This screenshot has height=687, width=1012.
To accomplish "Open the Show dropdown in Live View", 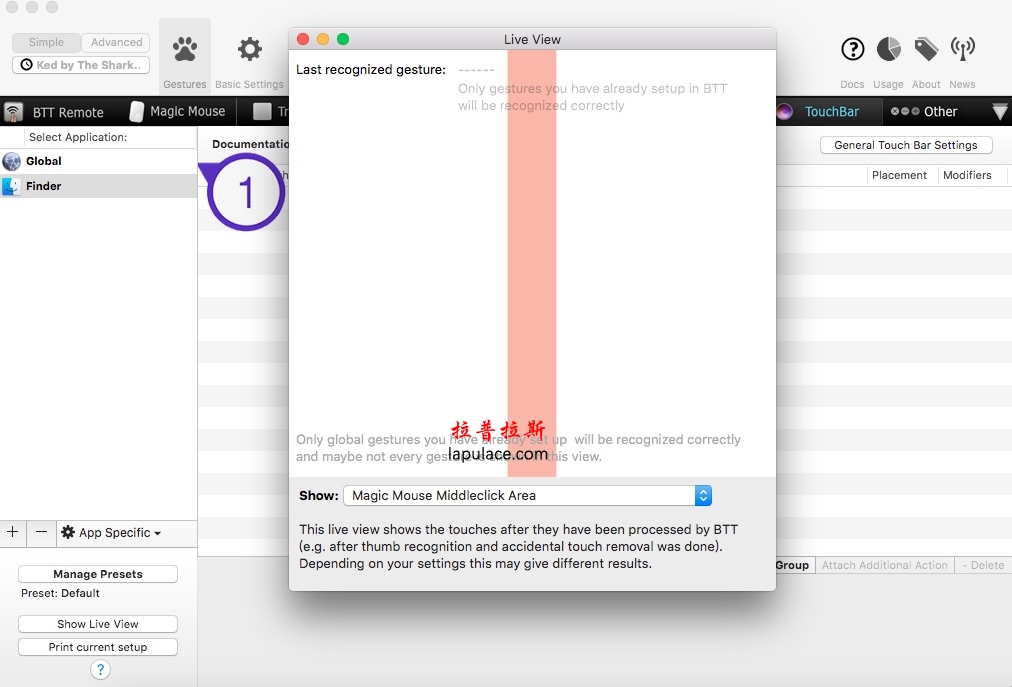I will tap(527, 495).
